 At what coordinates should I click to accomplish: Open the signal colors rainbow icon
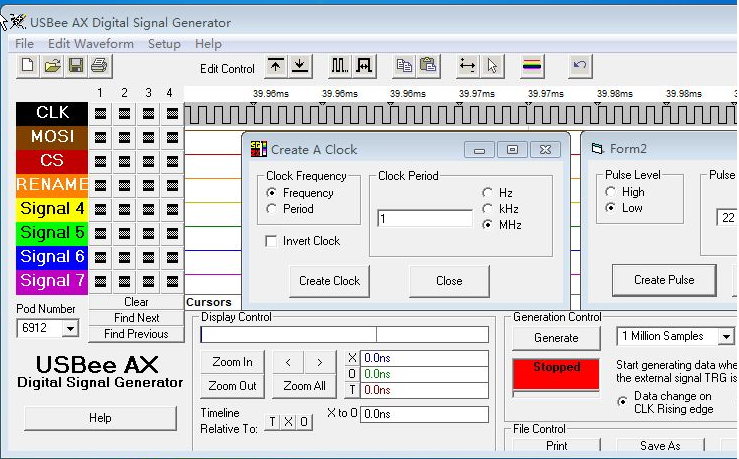click(x=532, y=66)
